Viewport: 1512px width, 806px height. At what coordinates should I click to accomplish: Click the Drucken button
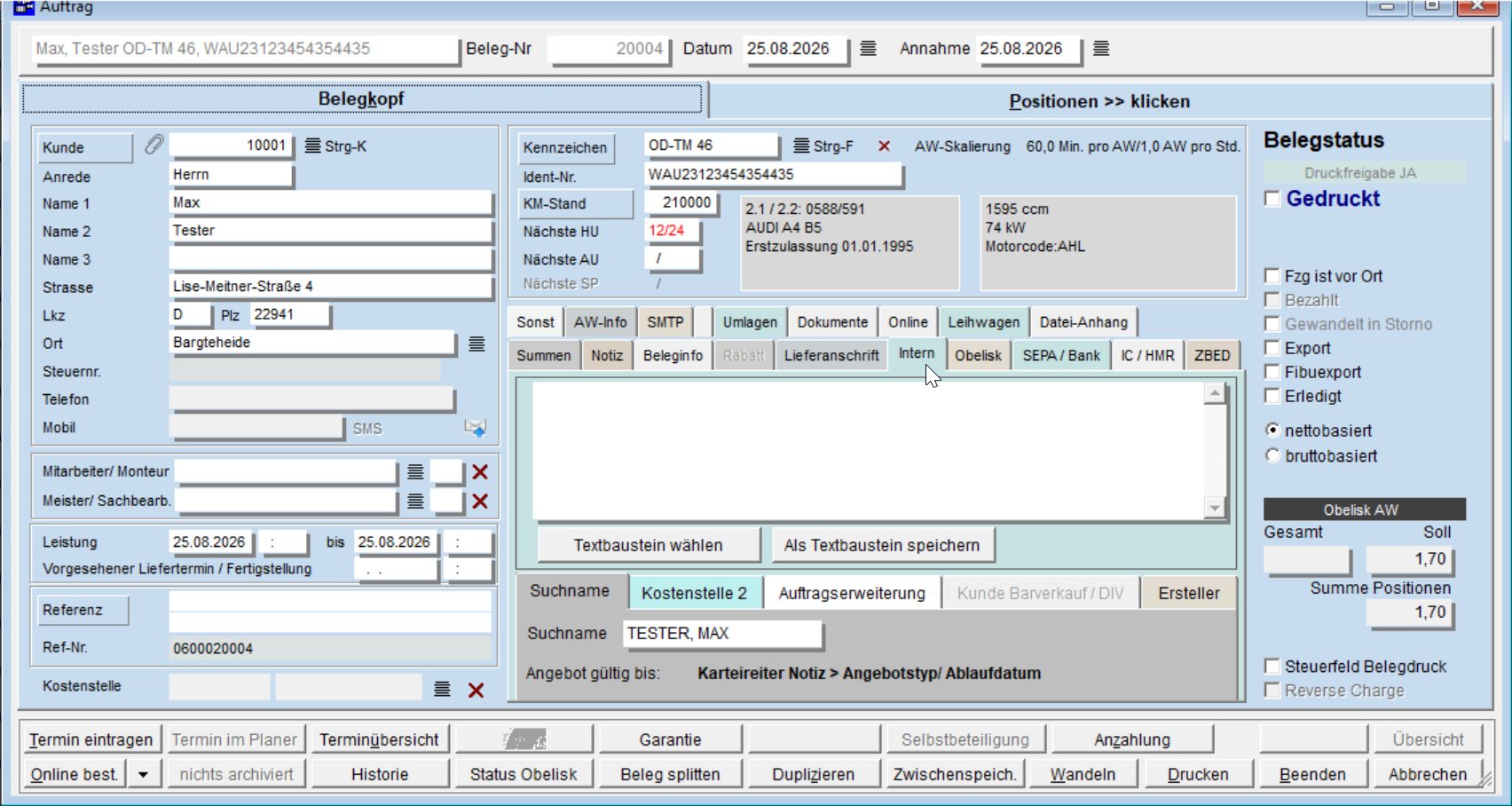(1198, 774)
